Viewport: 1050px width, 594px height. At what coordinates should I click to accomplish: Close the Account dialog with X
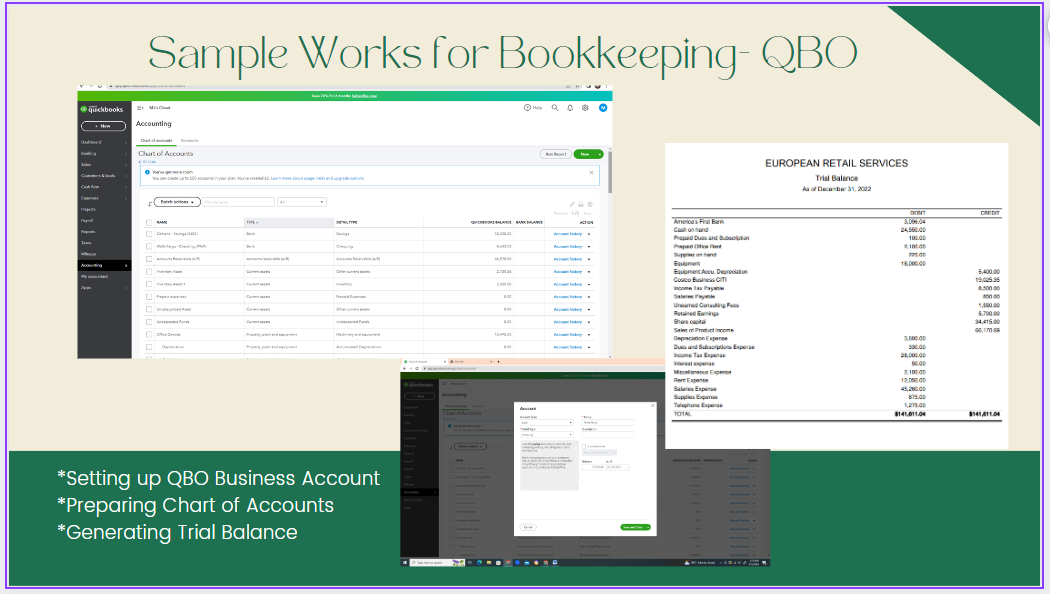tap(653, 405)
